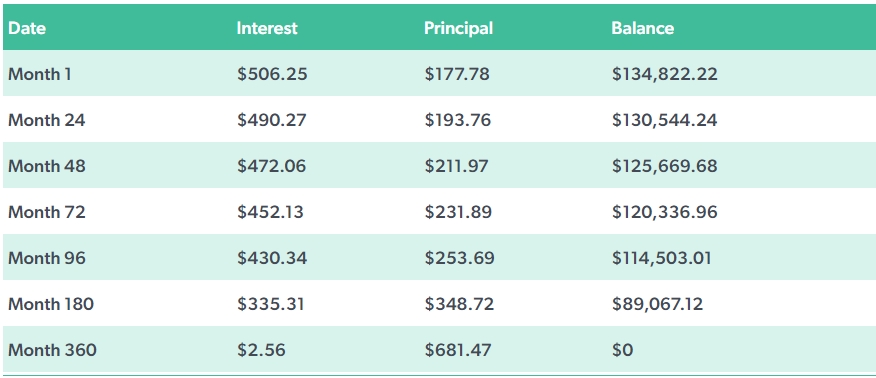This screenshot has width=876, height=378.
Task: Select the Month 72 row label
Action: click(x=47, y=212)
